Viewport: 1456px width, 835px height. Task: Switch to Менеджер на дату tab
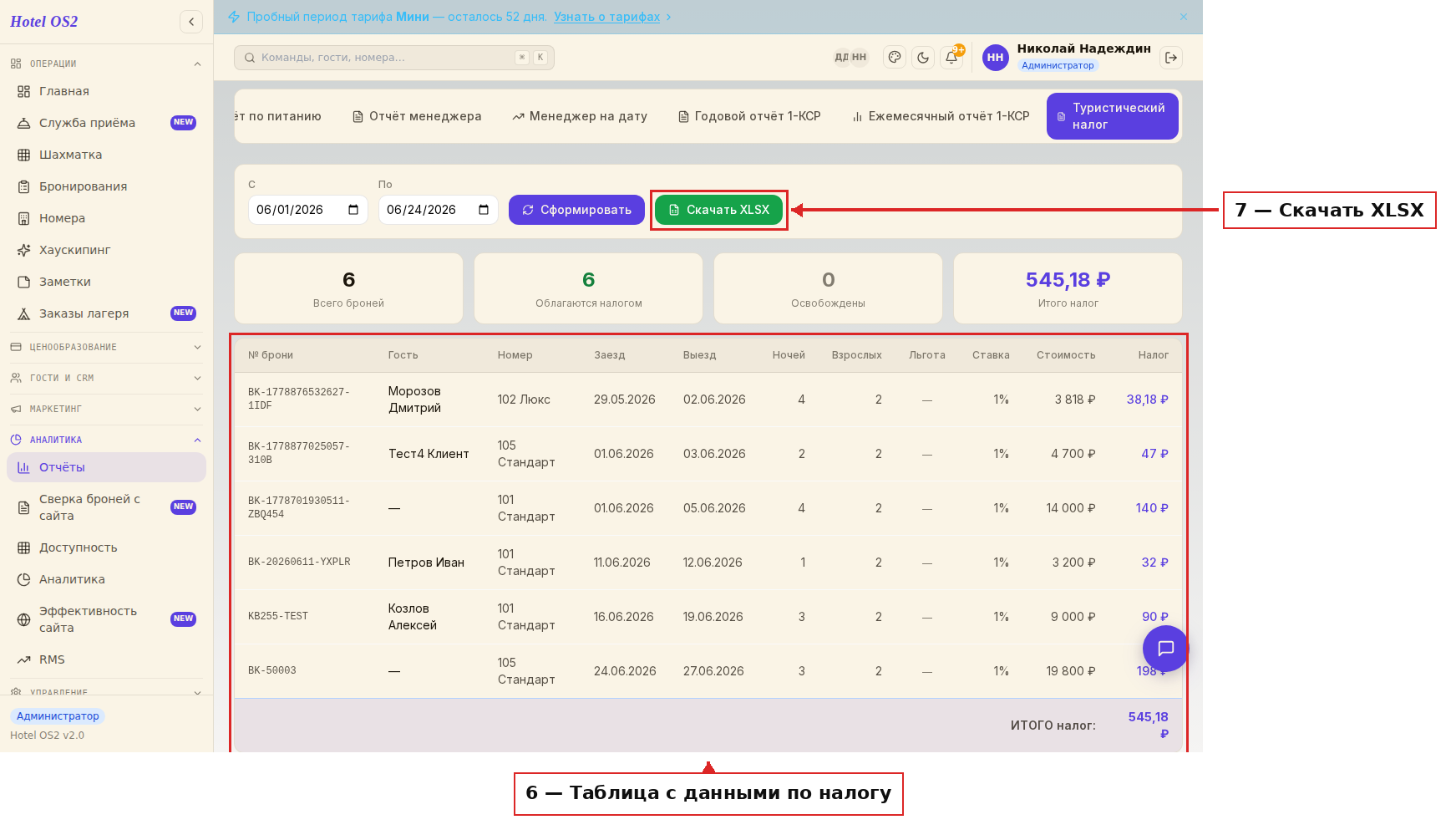coord(580,116)
